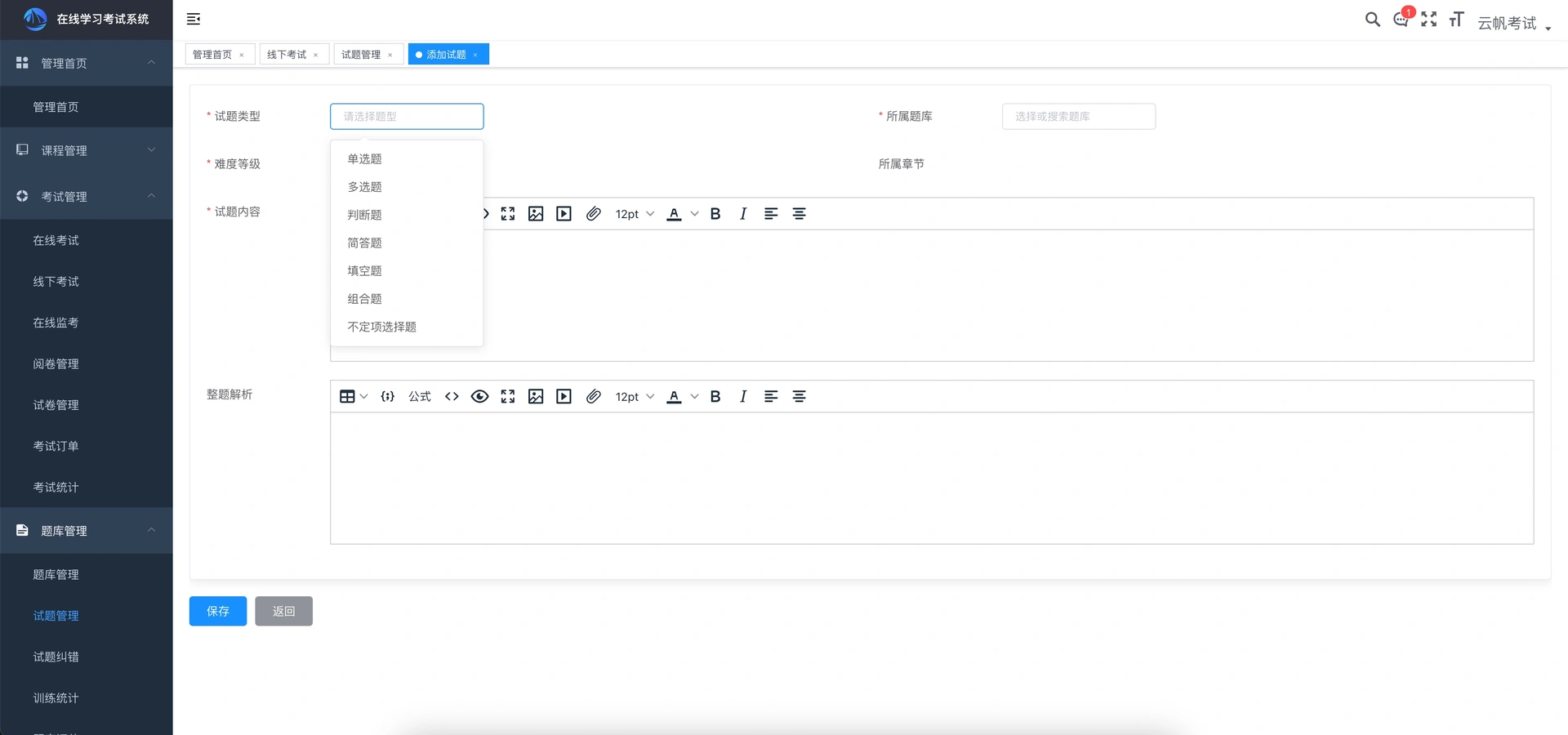Image resolution: width=1568 pixels, height=735 pixels.
Task: Toggle fullscreen mode icon in header
Action: tap(1428, 19)
